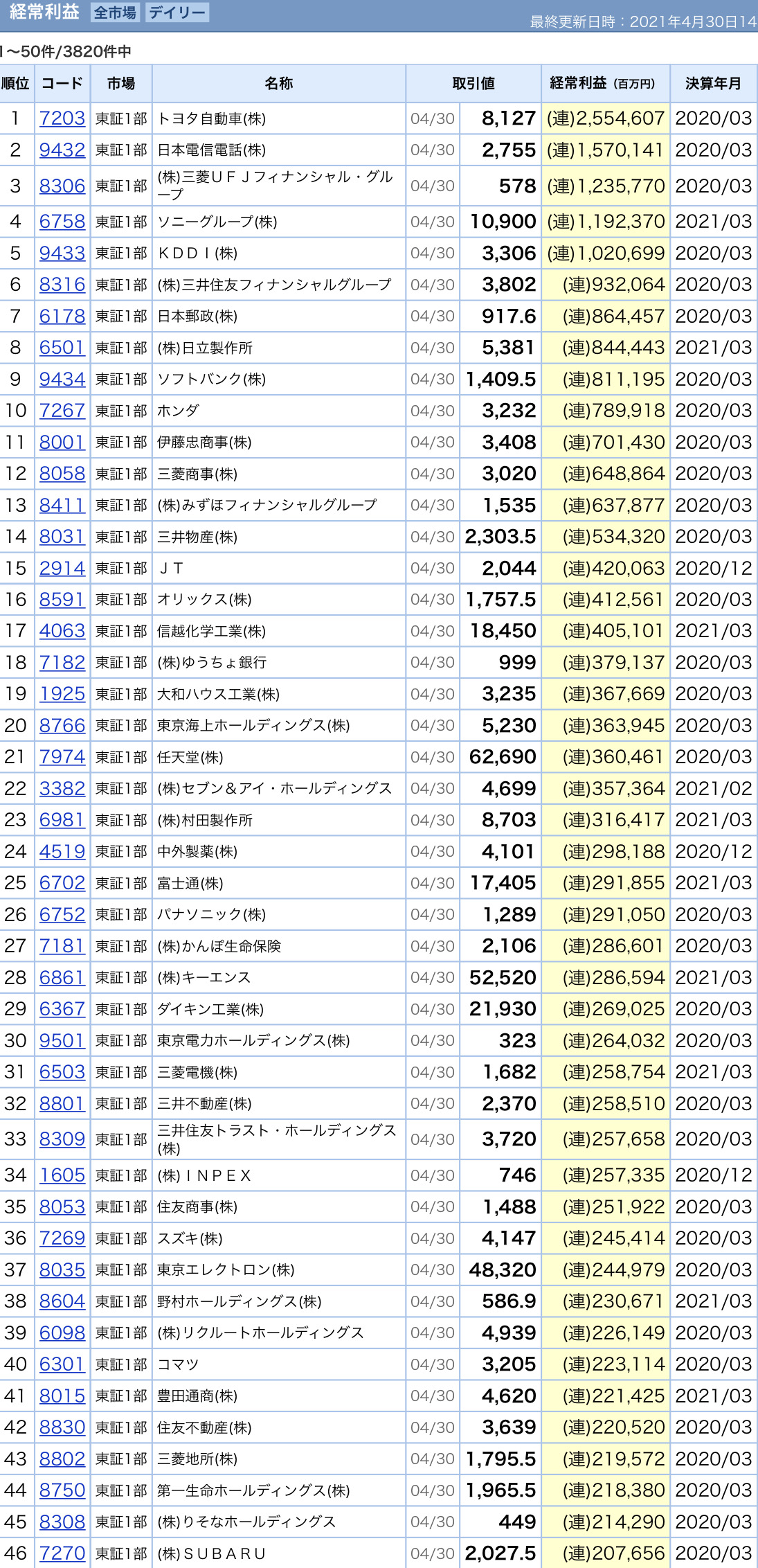The width and height of the screenshot is (758, 1568).
Task: Open stock code link 8750
Action: (62, 1490)
